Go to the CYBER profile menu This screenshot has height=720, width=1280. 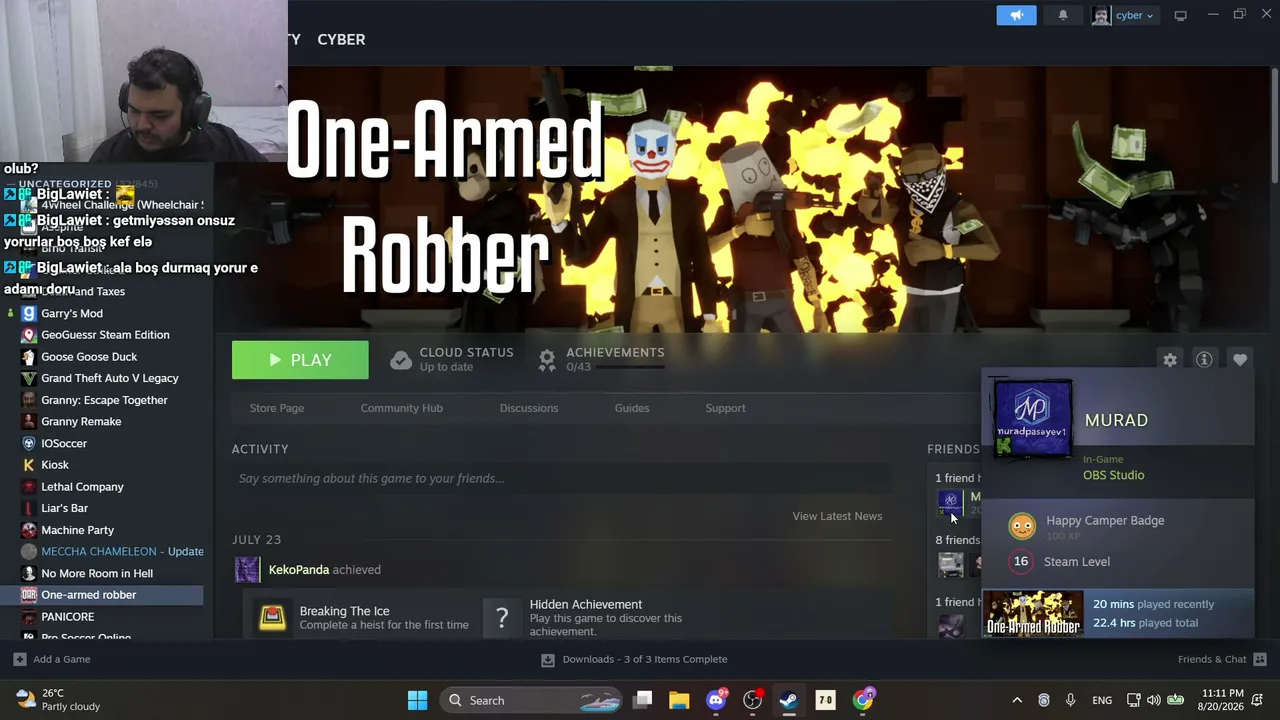coord(341,39)
